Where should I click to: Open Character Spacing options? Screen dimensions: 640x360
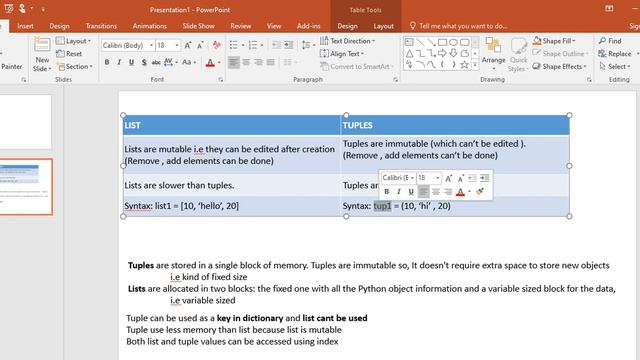(x=170, y=62)
